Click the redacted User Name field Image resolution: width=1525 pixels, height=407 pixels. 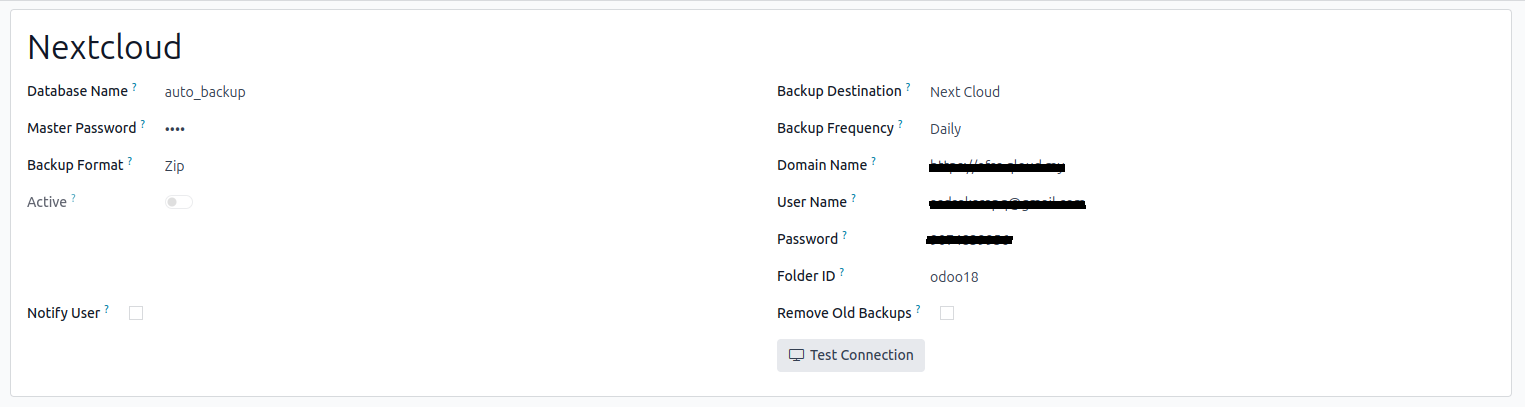pos(1007,203)
